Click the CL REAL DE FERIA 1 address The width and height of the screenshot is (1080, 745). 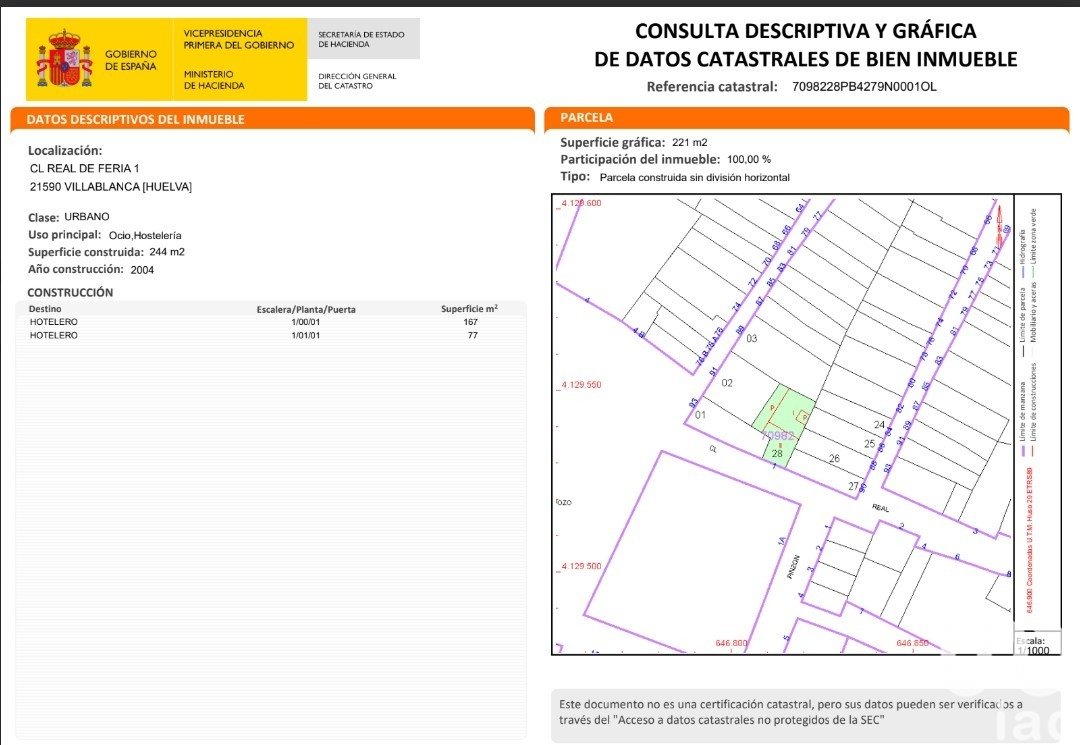pyautogui.click(x=85, y=168)
